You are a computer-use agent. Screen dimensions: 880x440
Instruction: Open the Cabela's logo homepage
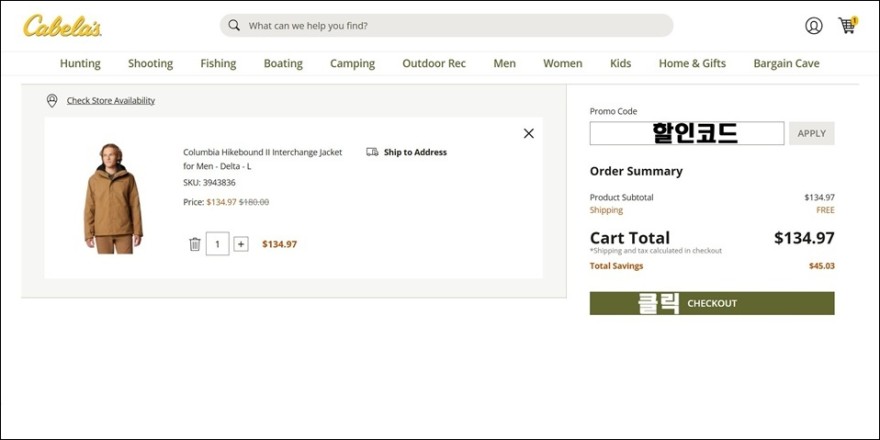[62, 26]
